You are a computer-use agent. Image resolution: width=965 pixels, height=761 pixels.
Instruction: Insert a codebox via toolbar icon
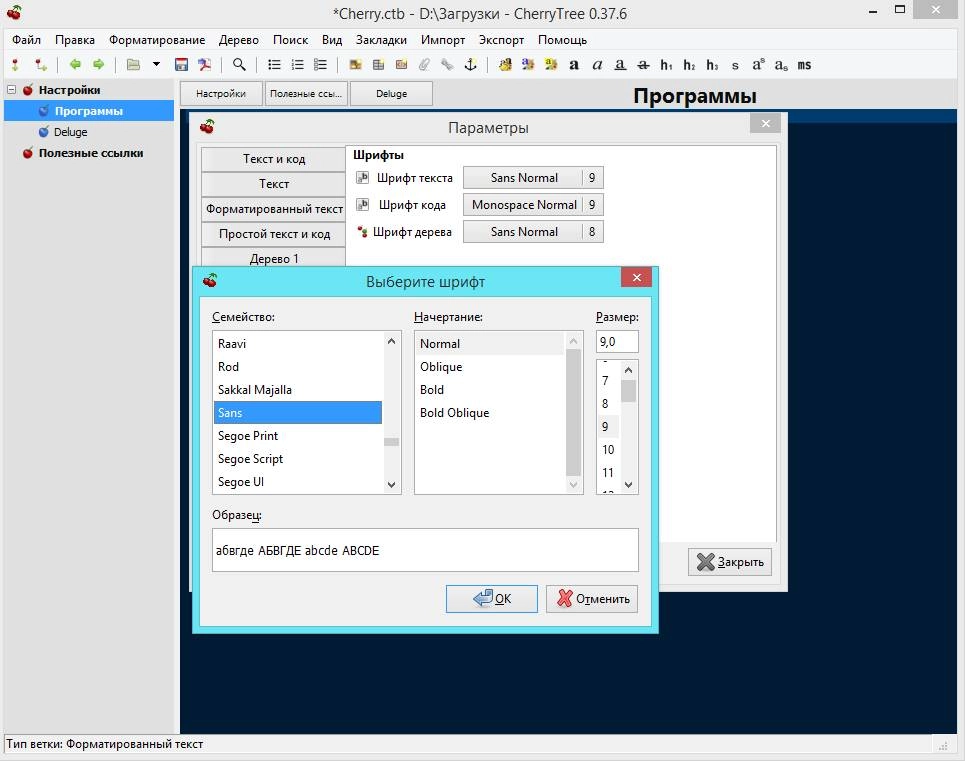click(x=401, y=65)
